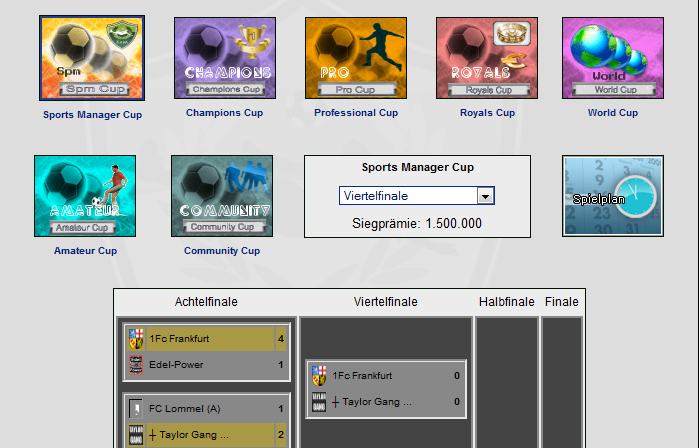
Task: Open the Community Cup text link
Action: (x=222, y=251)
